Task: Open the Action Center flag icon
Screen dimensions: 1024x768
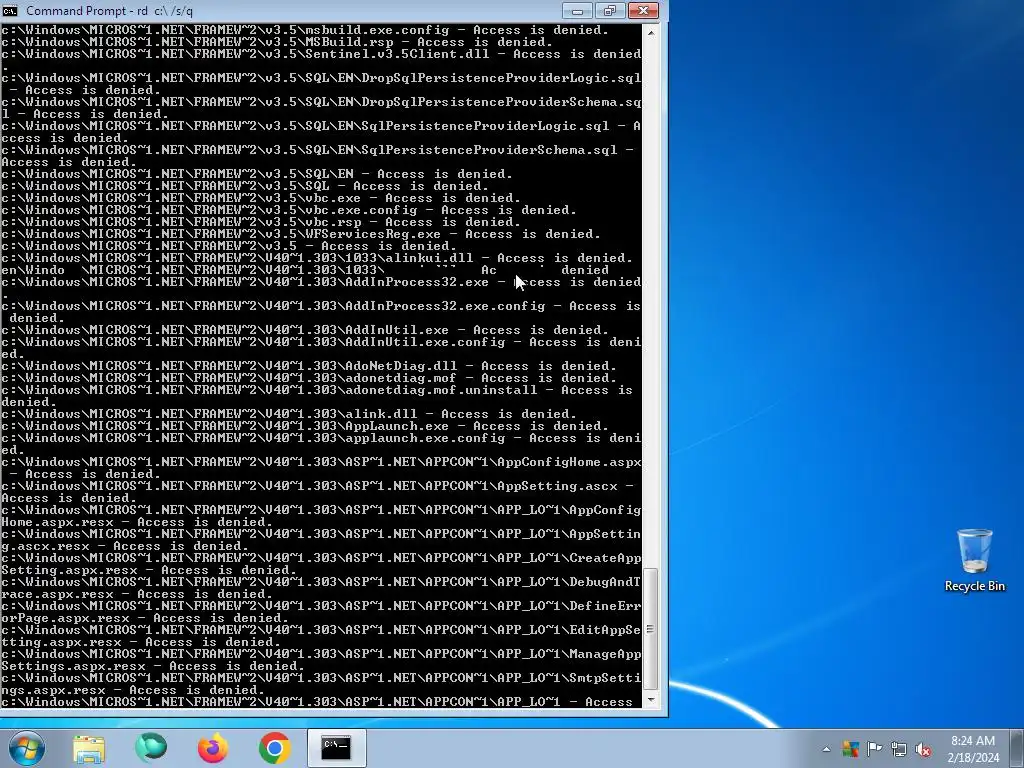Action: [x=874, y=749]
